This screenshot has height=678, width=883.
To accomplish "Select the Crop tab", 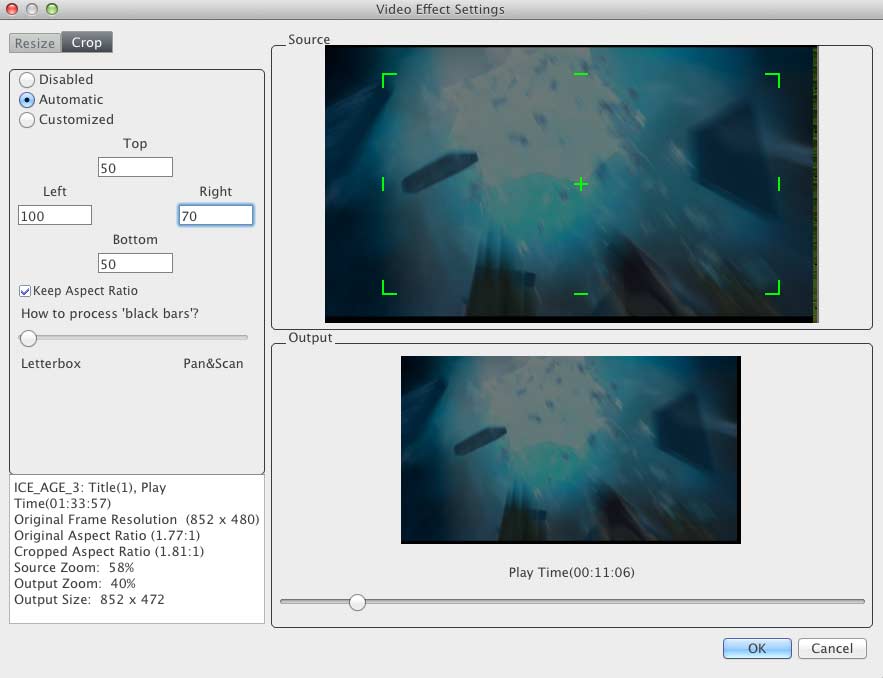I will click(87, 42).
